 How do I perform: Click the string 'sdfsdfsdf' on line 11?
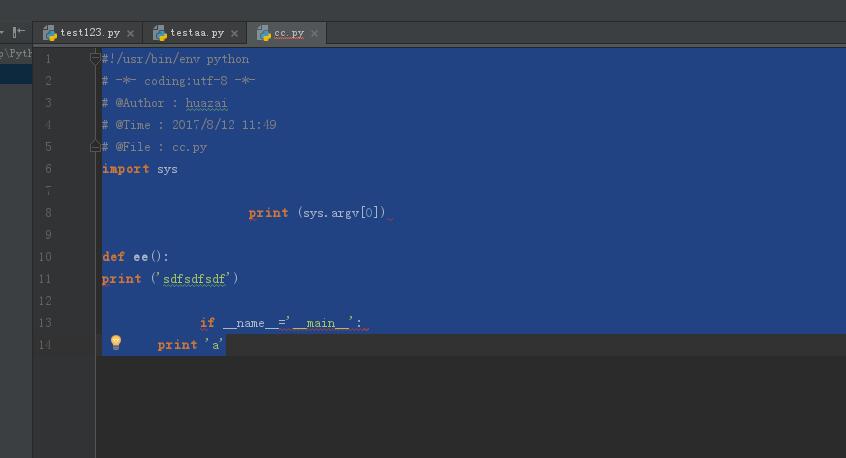point(194,279)
